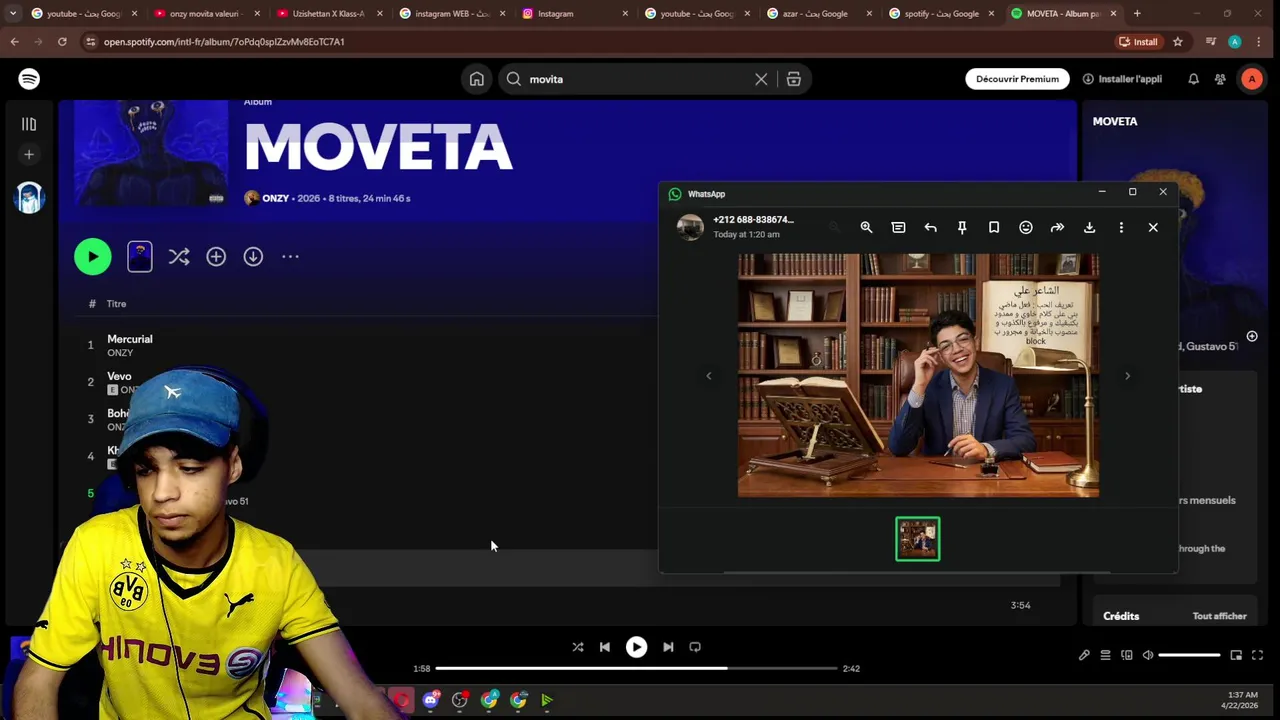Skip to the next track

[x=668, y=647]
